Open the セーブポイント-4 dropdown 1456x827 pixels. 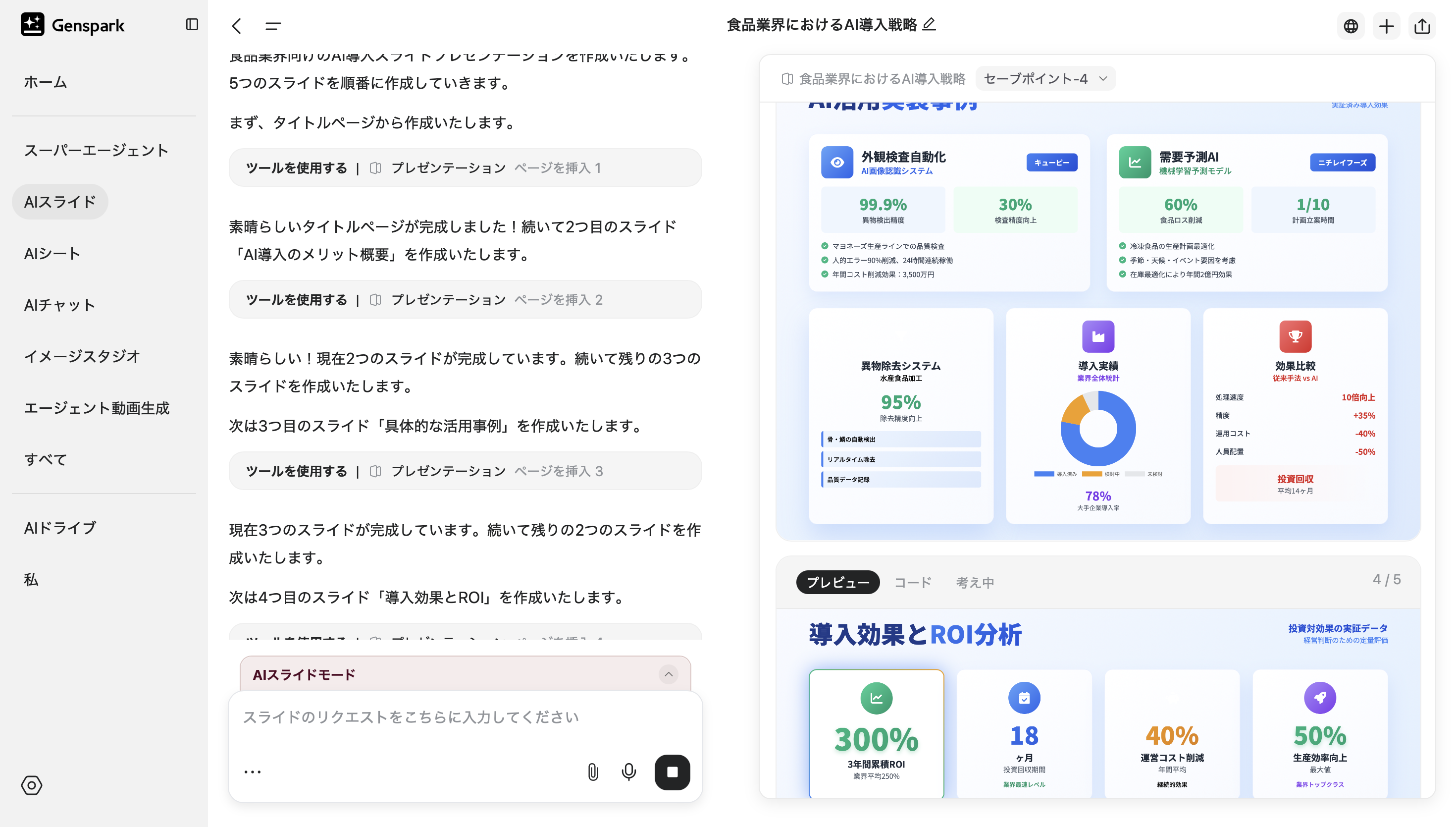[1045, 78]
